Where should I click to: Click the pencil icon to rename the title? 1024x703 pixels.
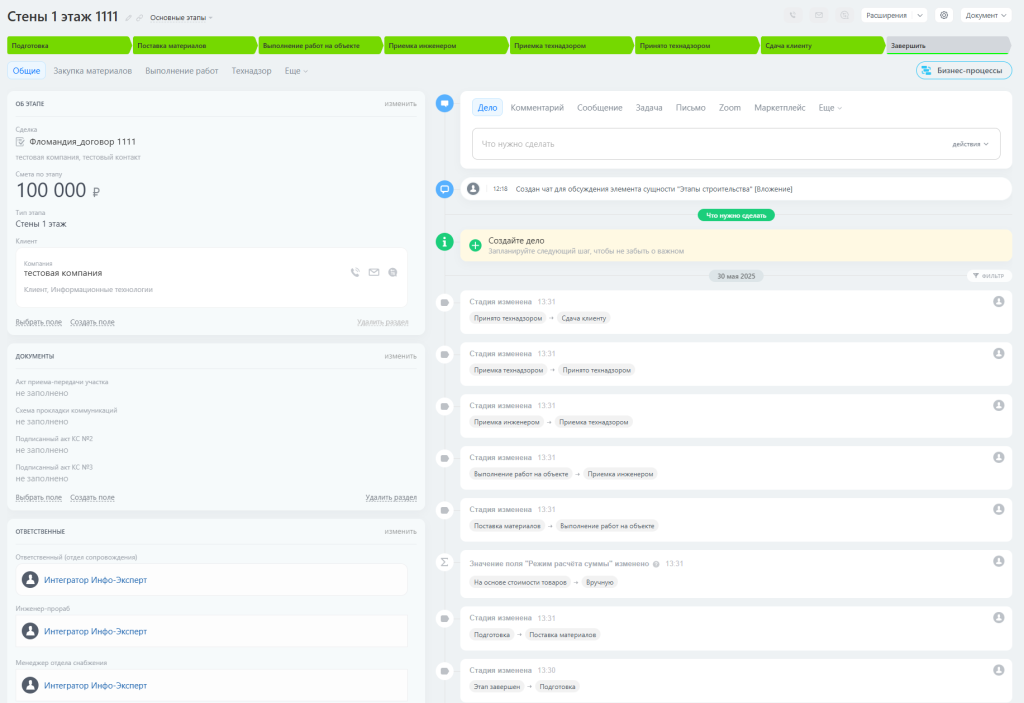coord(128,18)
